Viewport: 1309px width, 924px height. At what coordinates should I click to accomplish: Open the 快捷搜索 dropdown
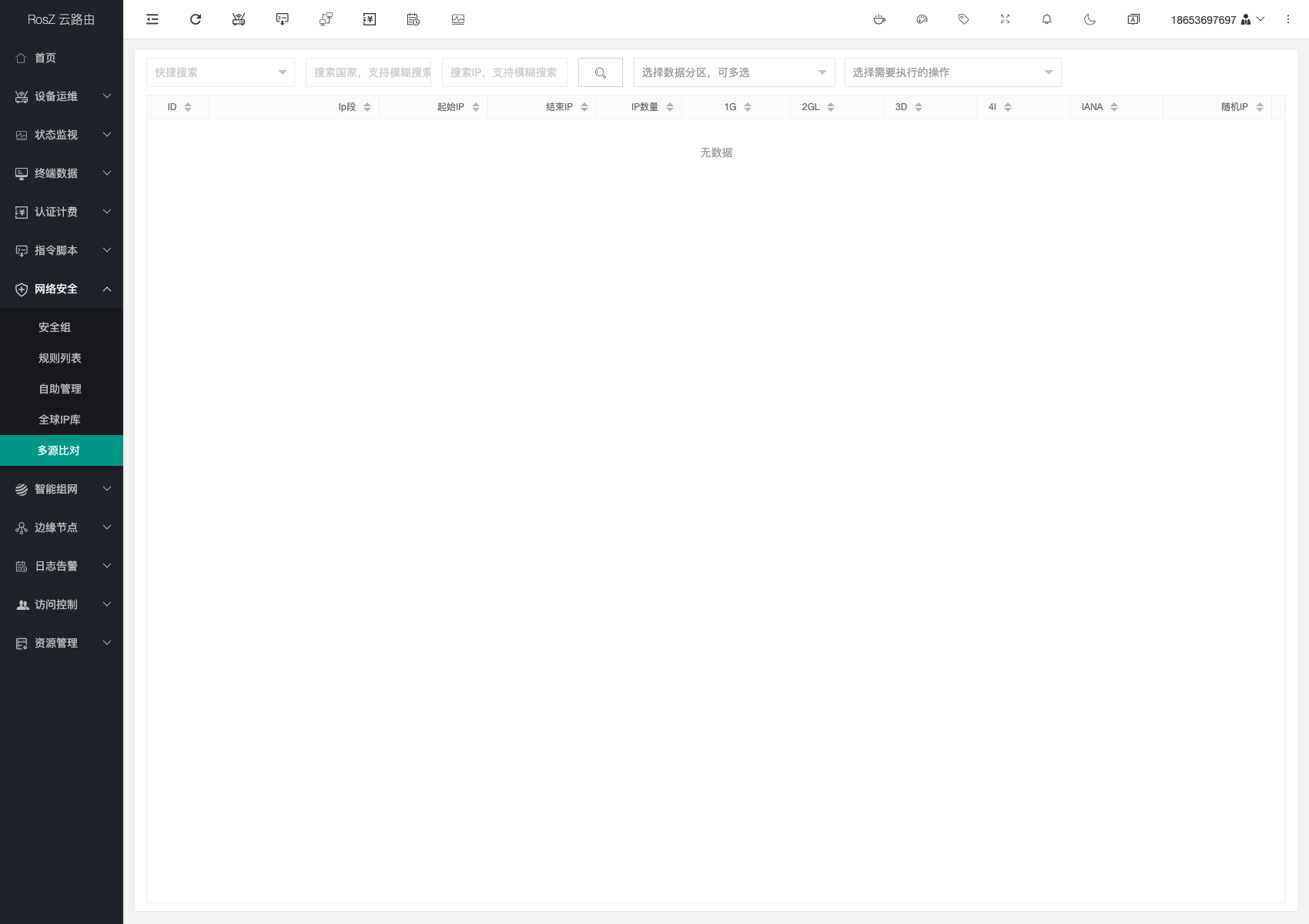click(x=220, y=72)
